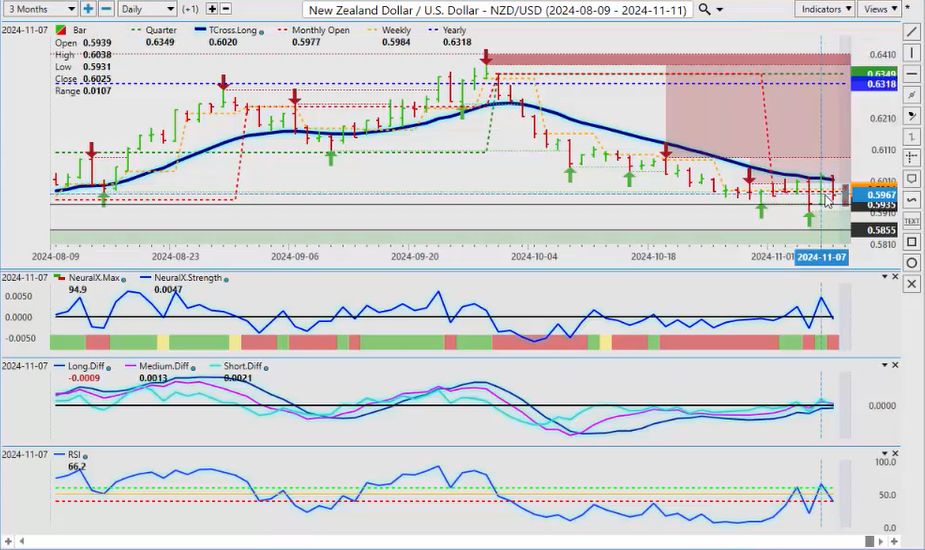This screenshot has width=925, height=550.
Task: Click the minus button next to (+1)
Action: click(x=226, y=9)
